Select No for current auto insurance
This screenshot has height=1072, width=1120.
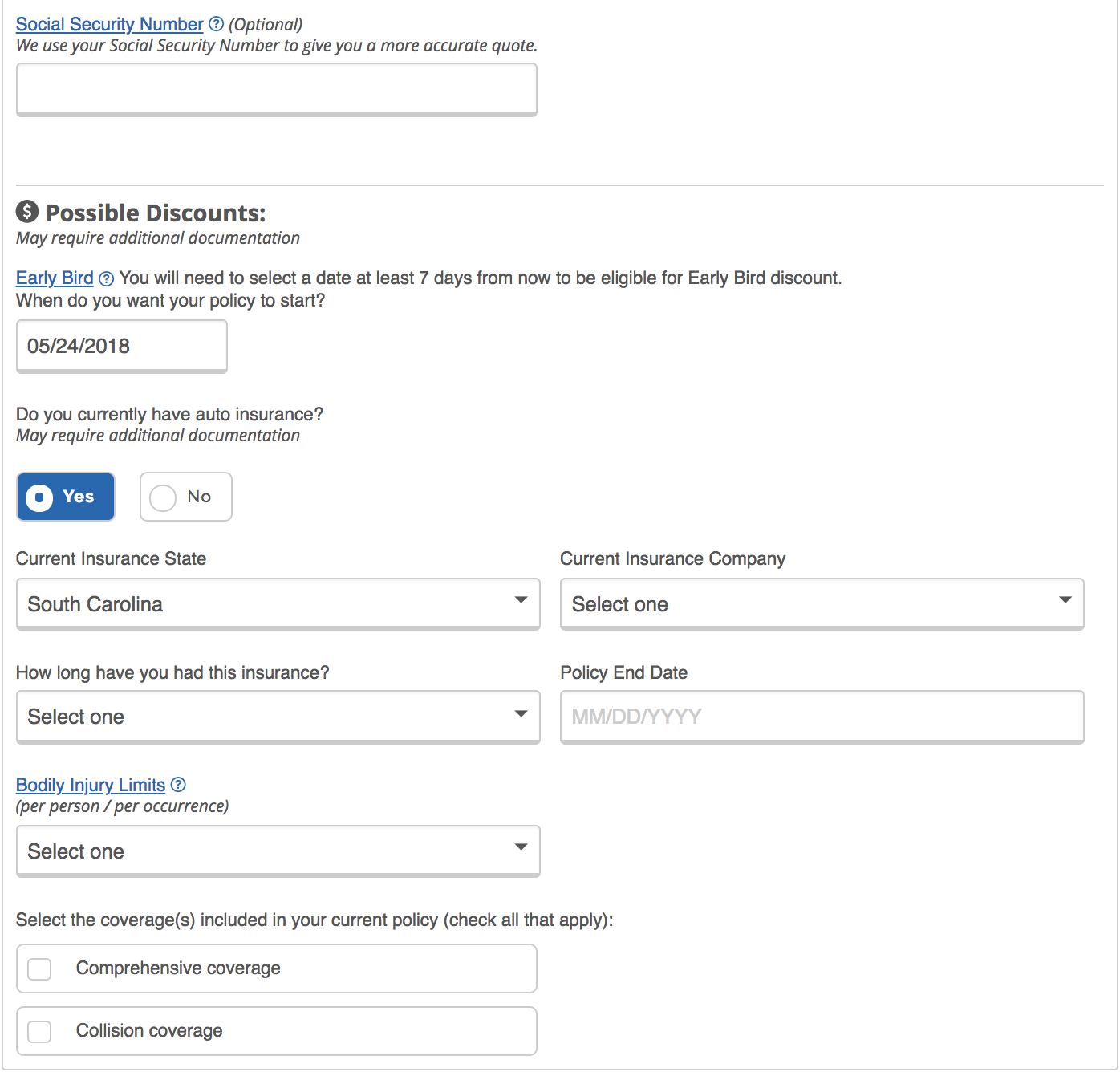click(x=185, y=497)
